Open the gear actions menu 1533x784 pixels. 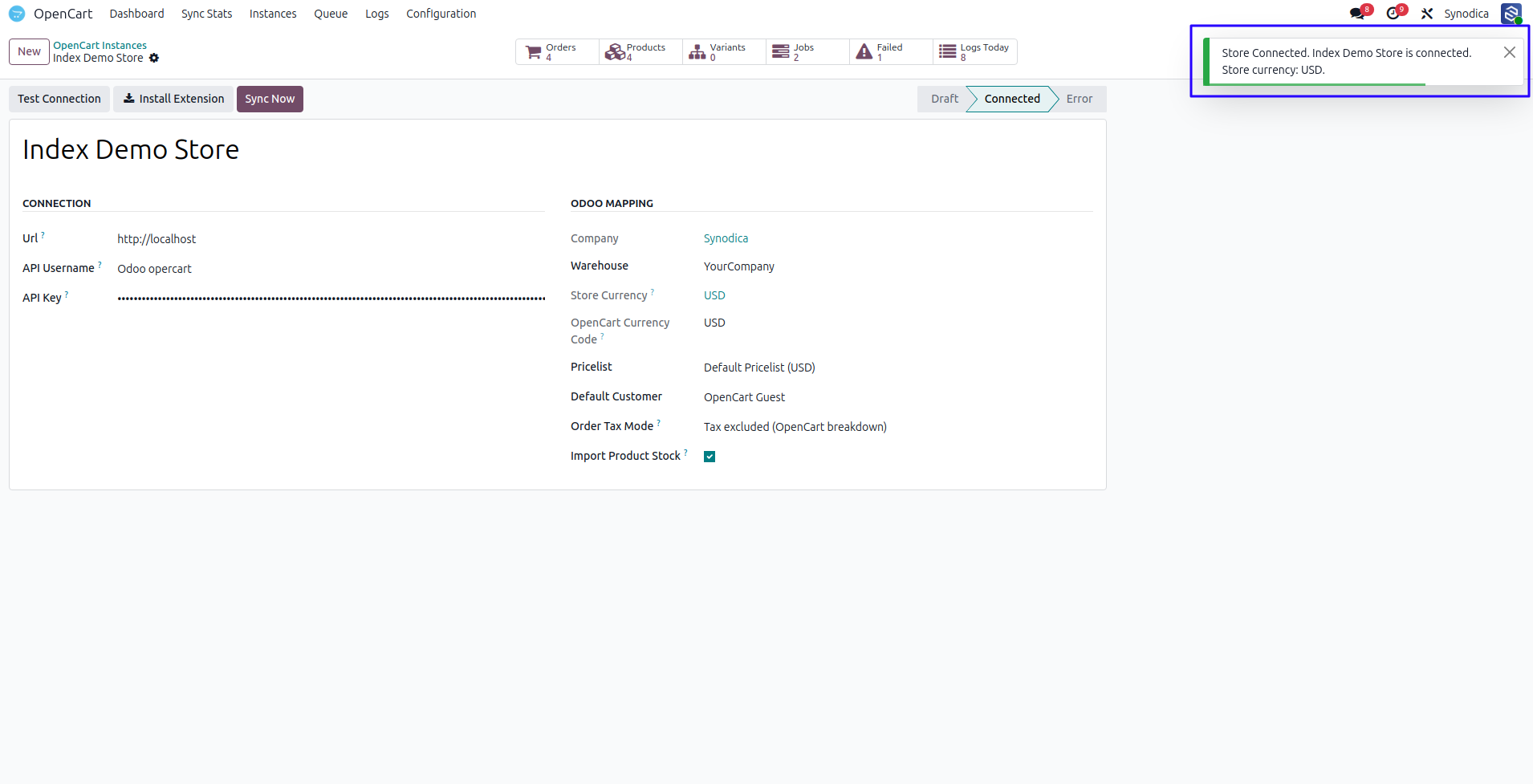tap(154, 58)
